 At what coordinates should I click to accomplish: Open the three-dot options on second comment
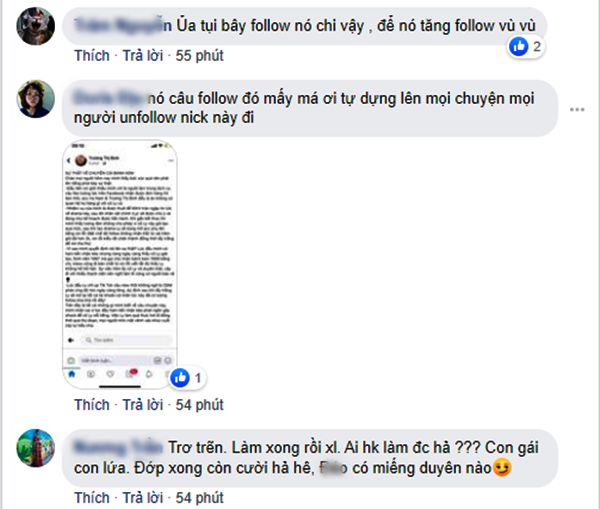[x=577, y=109]
